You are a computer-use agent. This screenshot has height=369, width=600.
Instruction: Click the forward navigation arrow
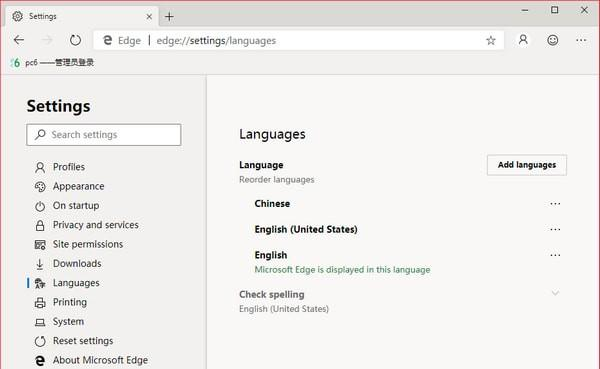tap(47, 40)
